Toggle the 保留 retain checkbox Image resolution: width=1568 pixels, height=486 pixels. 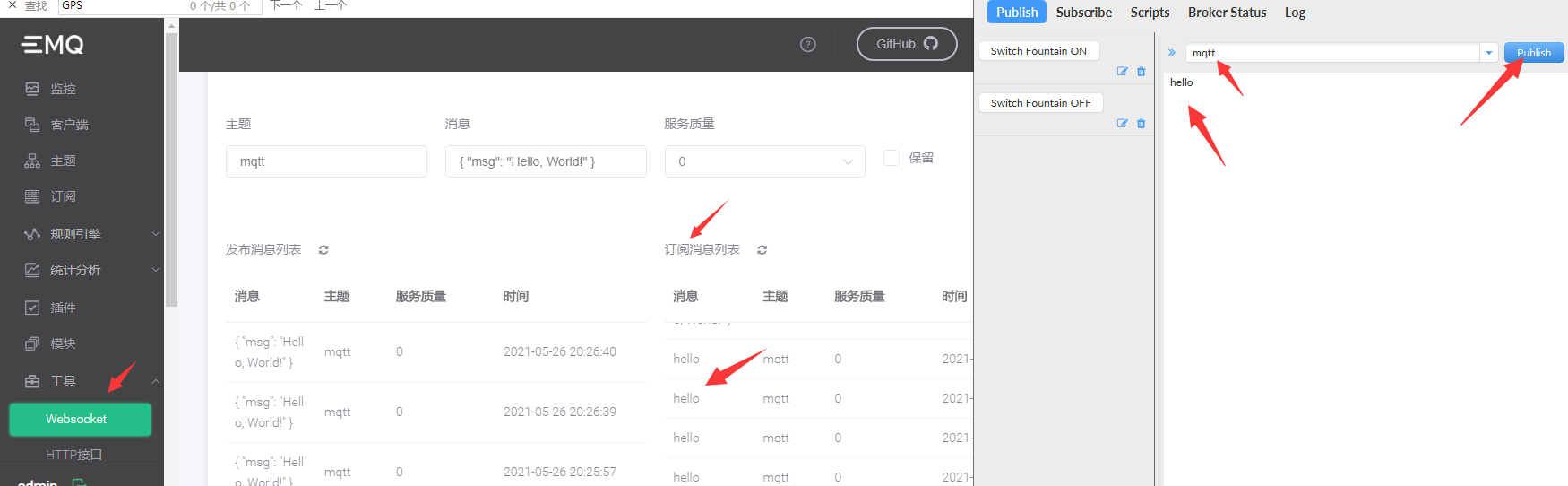tap(892, 158)
